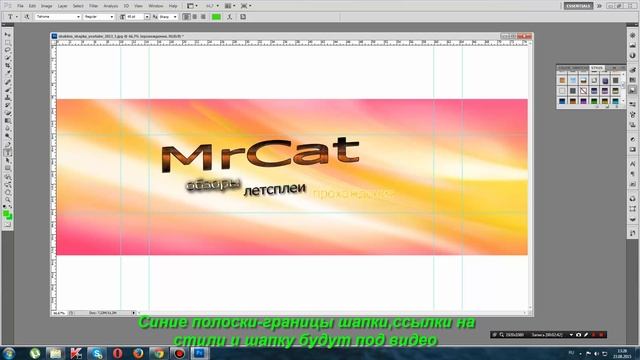Image resolution: width=640 pixels, height=360 pixels.
Task: Click the font size input field
Action: click(x=135, y=17)
